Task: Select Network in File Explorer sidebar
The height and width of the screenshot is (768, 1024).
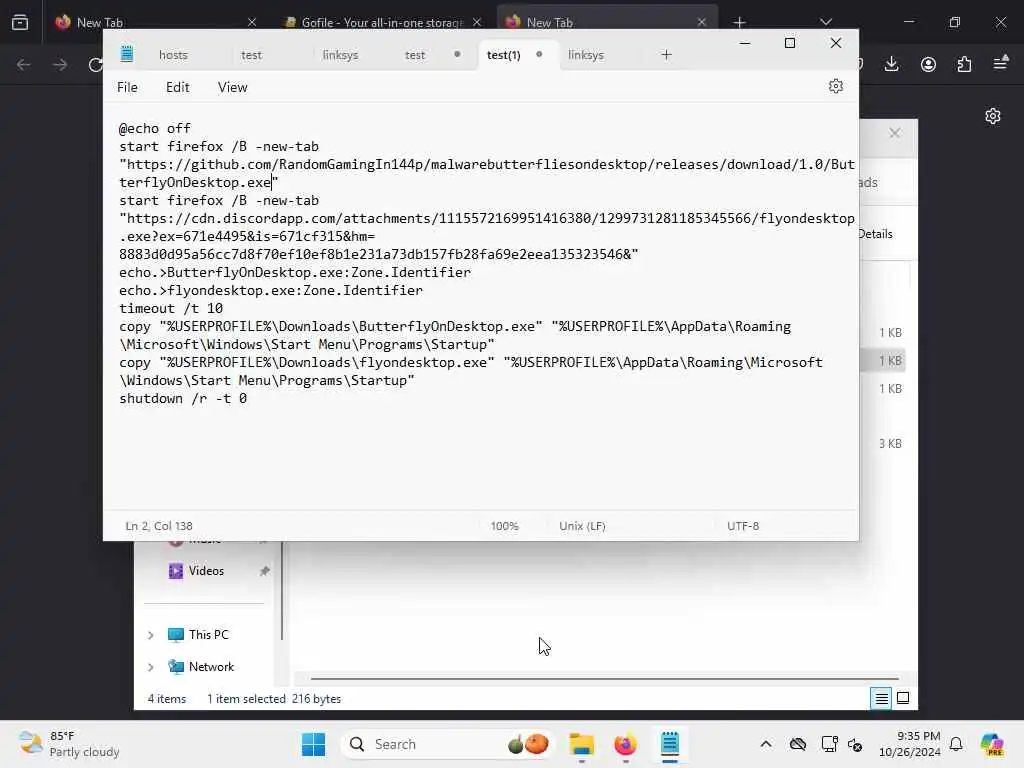Action: click(211, 667)
